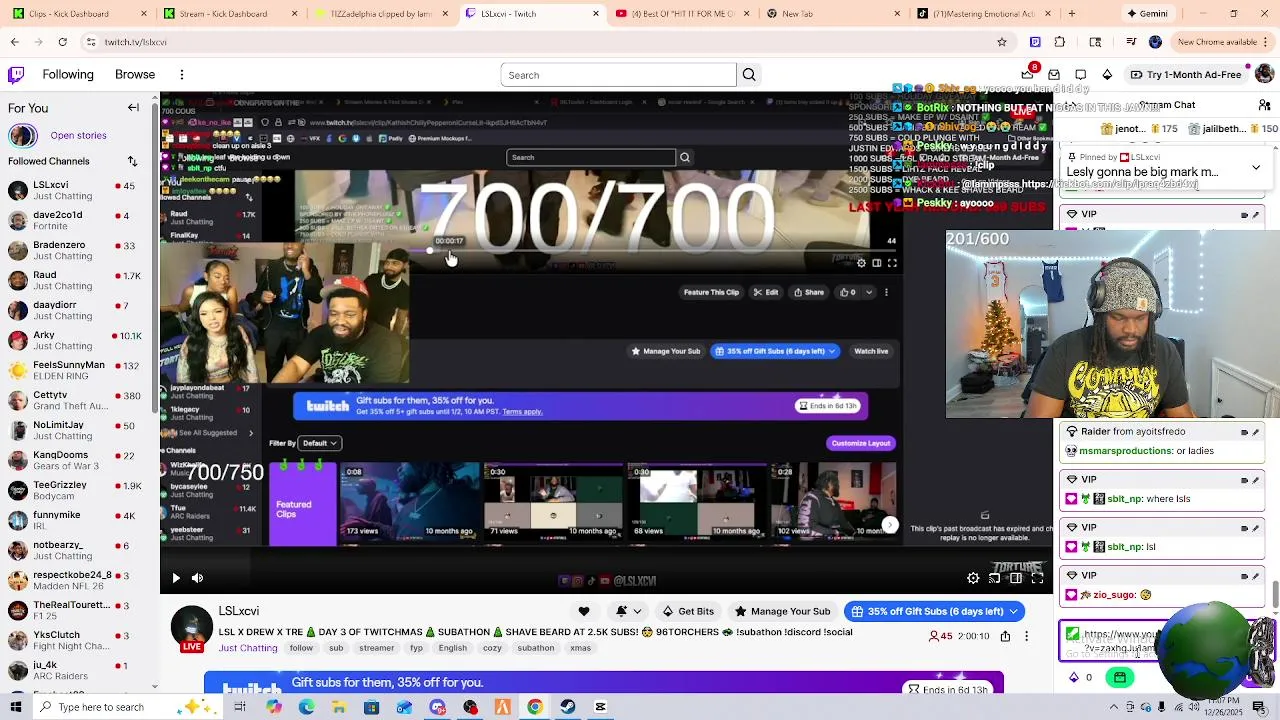This screenshot has width=1280, height=720.
Task: Open the chat points balance icon
Action: [1074, 677]
